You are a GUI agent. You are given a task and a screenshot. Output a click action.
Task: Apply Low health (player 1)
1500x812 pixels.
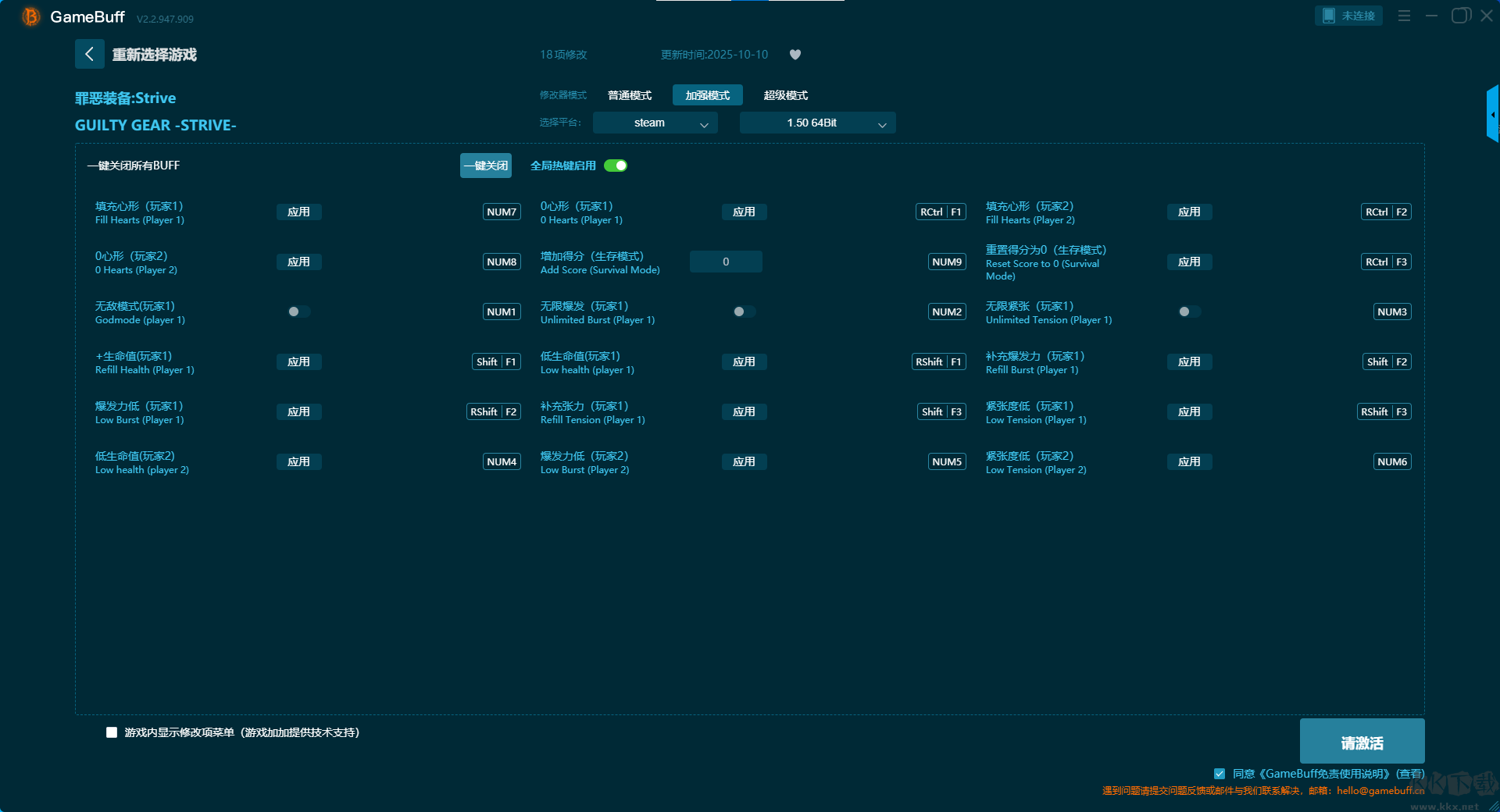click(744, 361)
